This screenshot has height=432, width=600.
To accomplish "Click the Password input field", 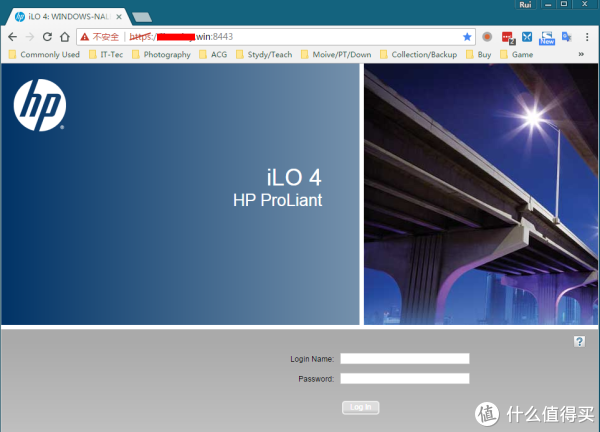I will pyautogui.click(x=405, y=378).
